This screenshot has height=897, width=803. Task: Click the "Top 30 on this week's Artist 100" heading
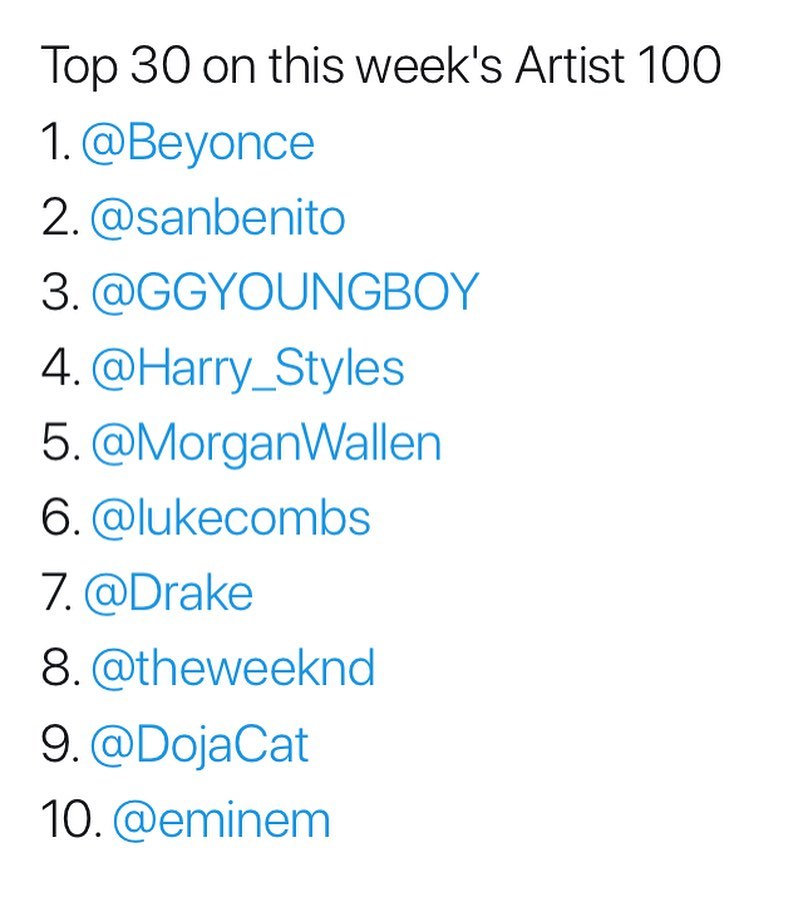(380, 67)
